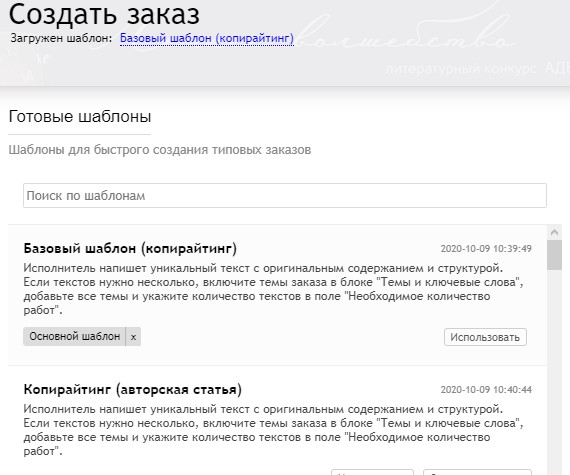Image resolution: width=570 pixels, height=475 pixels.
Task: Click the description text under Копирайтинг (авторская статья)
Action: [273, 430]
